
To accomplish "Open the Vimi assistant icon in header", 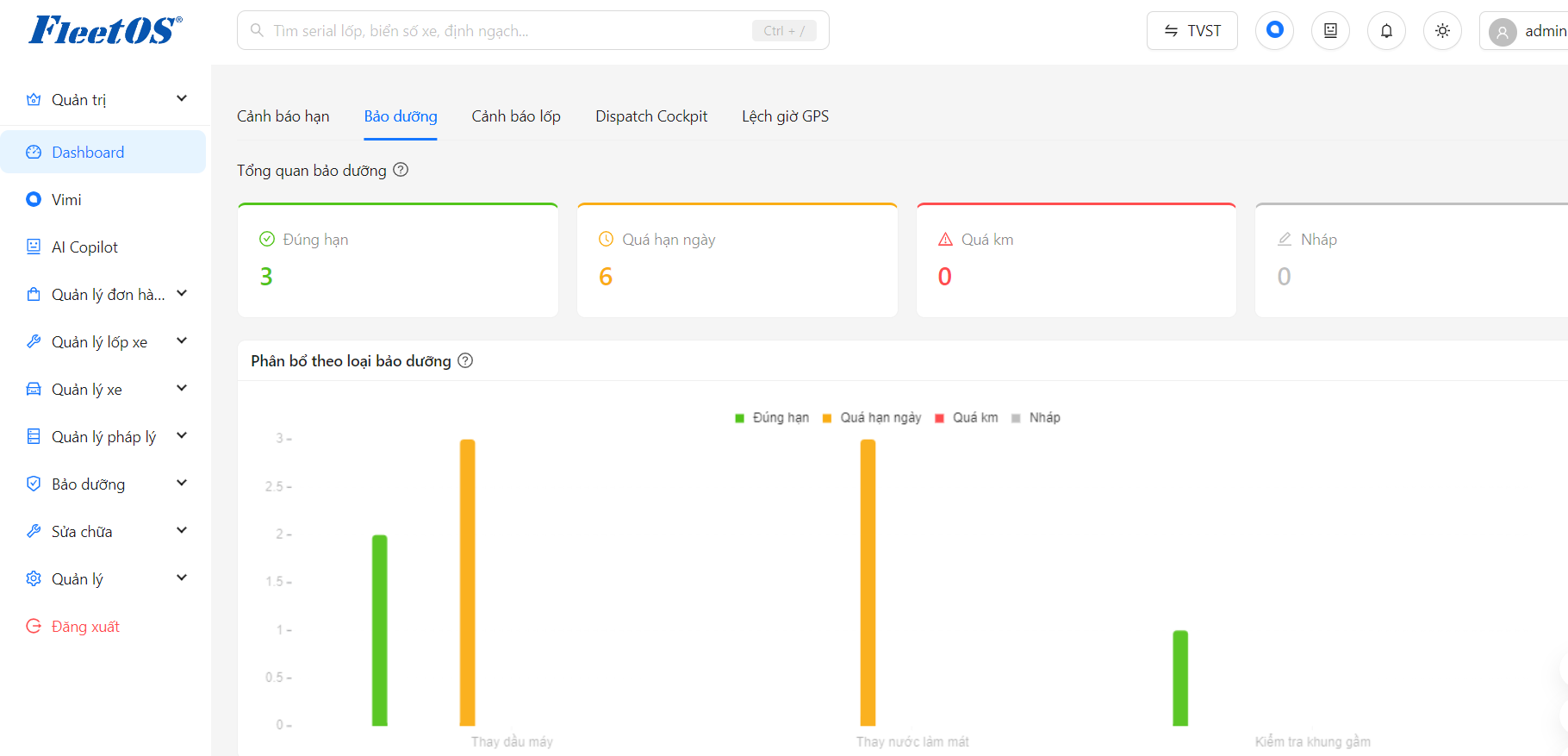I will [1274, 30].
